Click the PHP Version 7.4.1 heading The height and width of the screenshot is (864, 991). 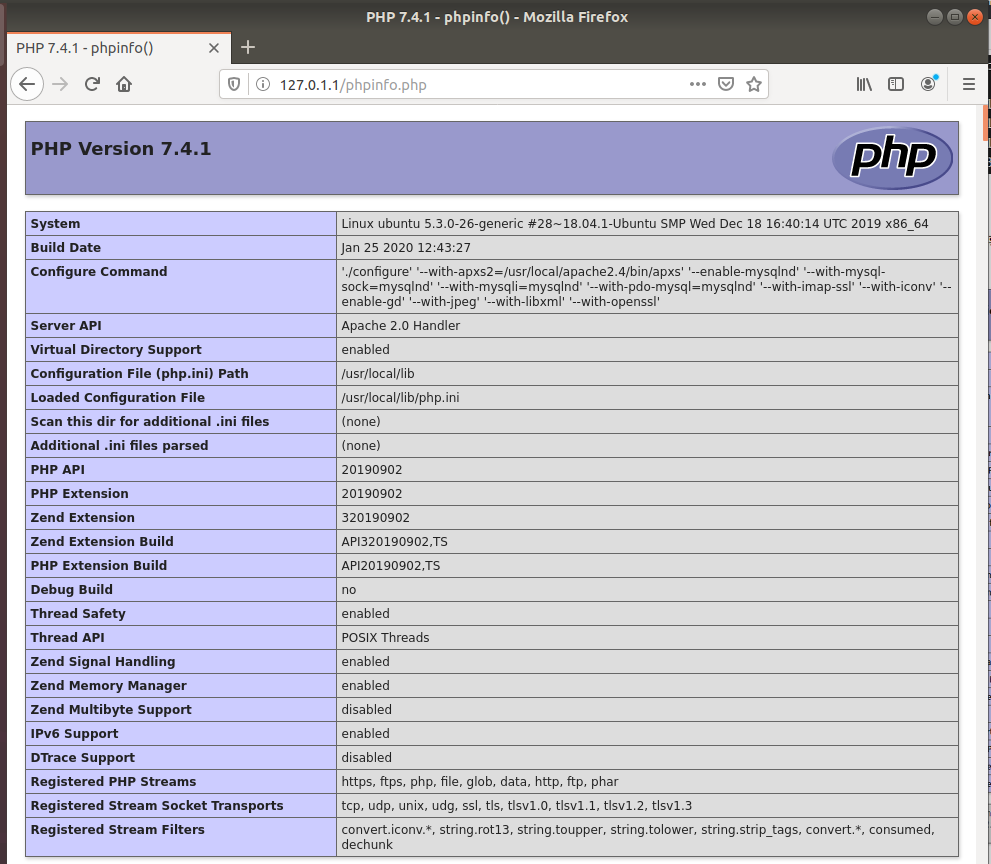[x=121, y=149]
